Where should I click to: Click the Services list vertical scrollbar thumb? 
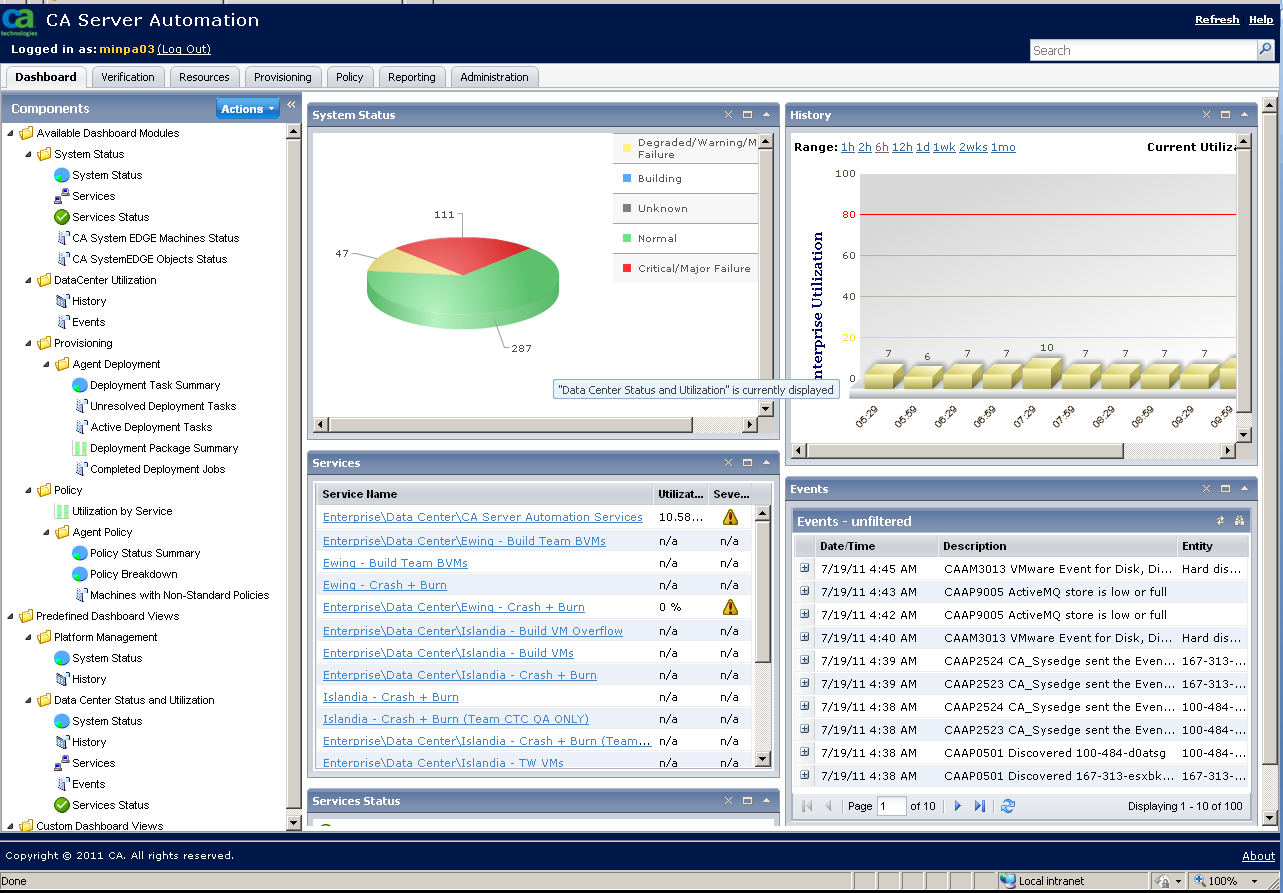[x=763, y=591]
